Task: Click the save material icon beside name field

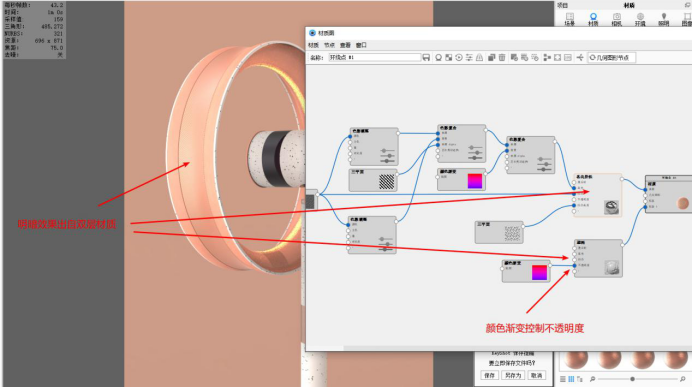Action: 426,57
